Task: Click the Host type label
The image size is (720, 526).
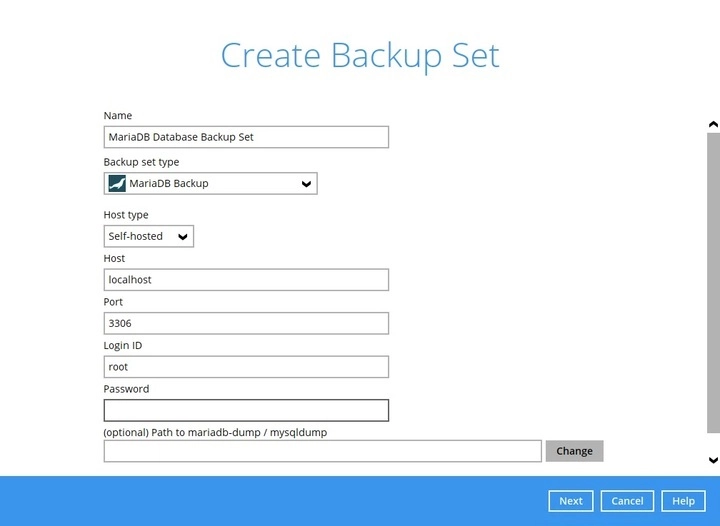Action: (x=126, y=215)
